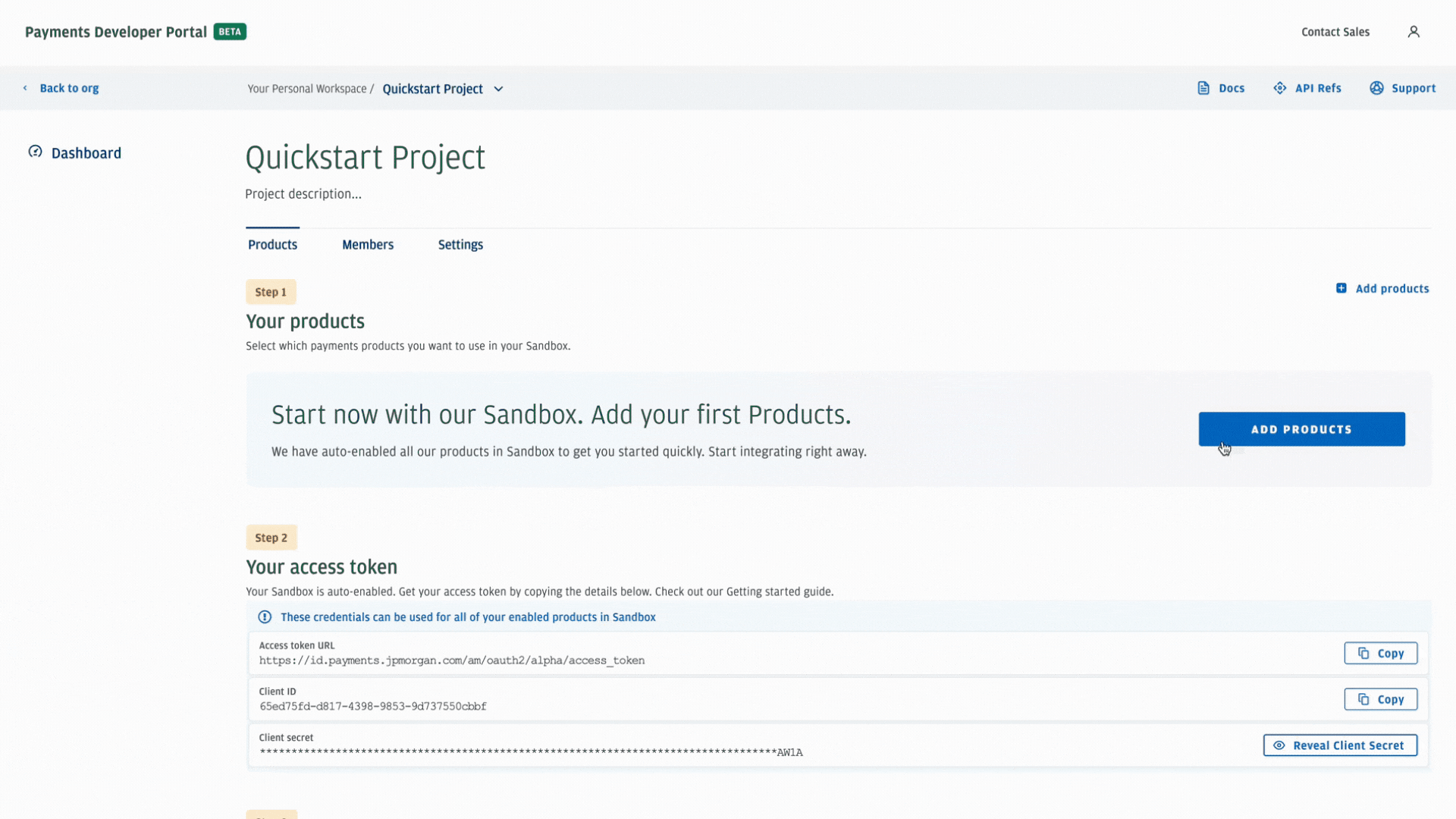Image resolution: width=1456 pixels, height=819 pixels.
Task: Expand the Quickstart Project dropdown chevron
Action: (498, 89)
